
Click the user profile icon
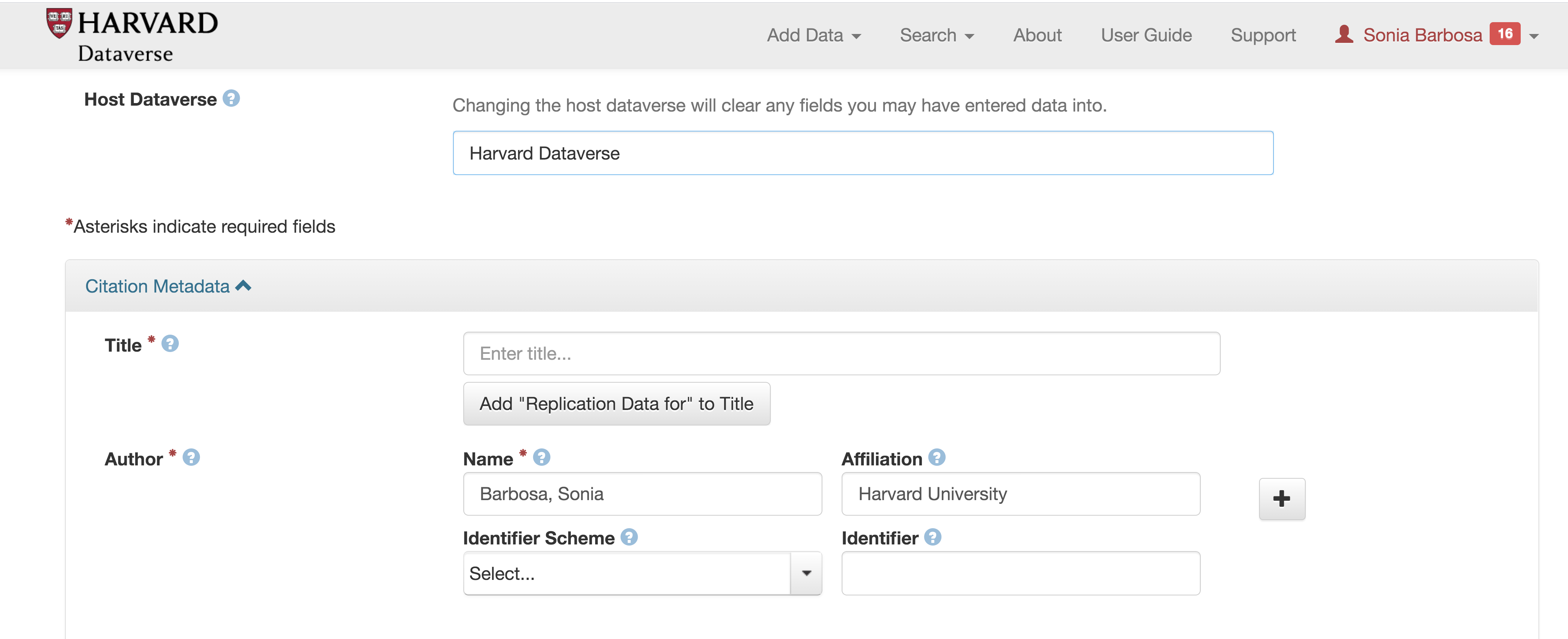(1344, 35)
